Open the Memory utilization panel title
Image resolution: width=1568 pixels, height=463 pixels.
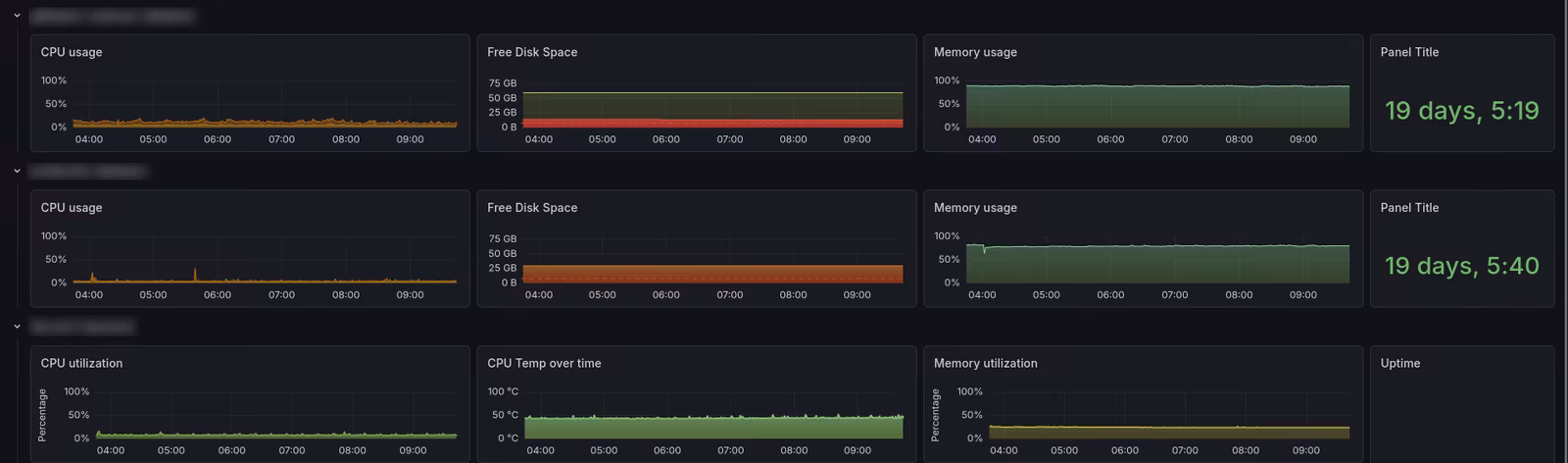[x=985, y=363]
